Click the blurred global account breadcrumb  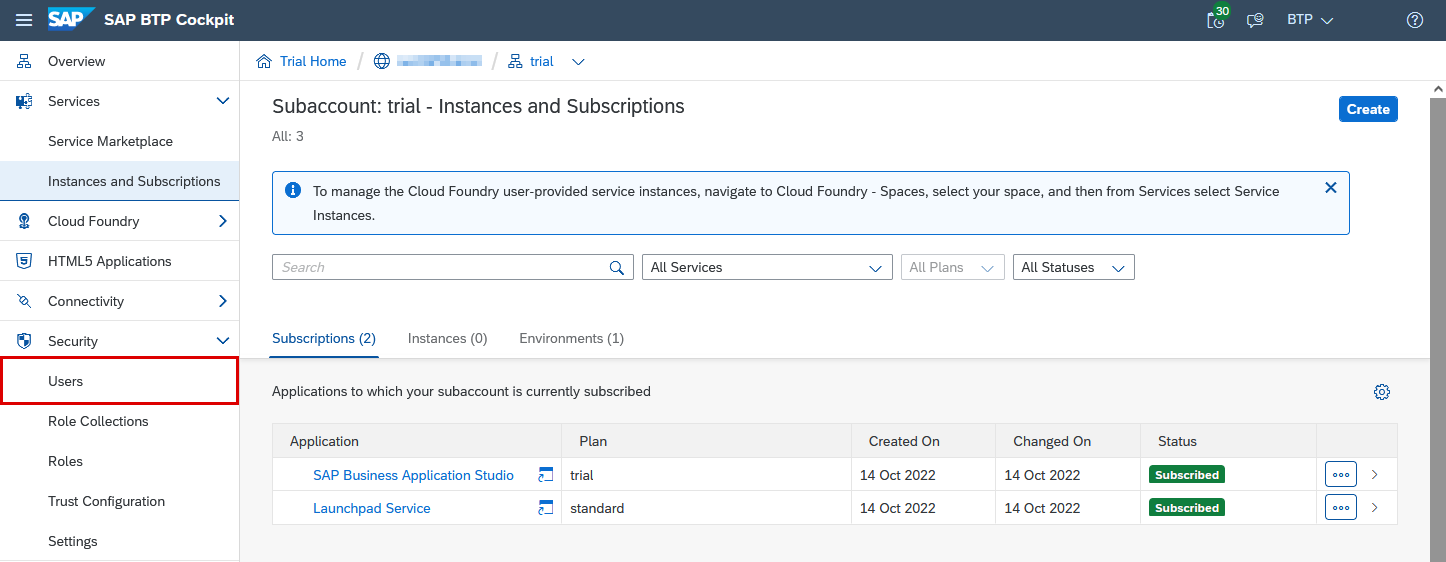(439, 61)
